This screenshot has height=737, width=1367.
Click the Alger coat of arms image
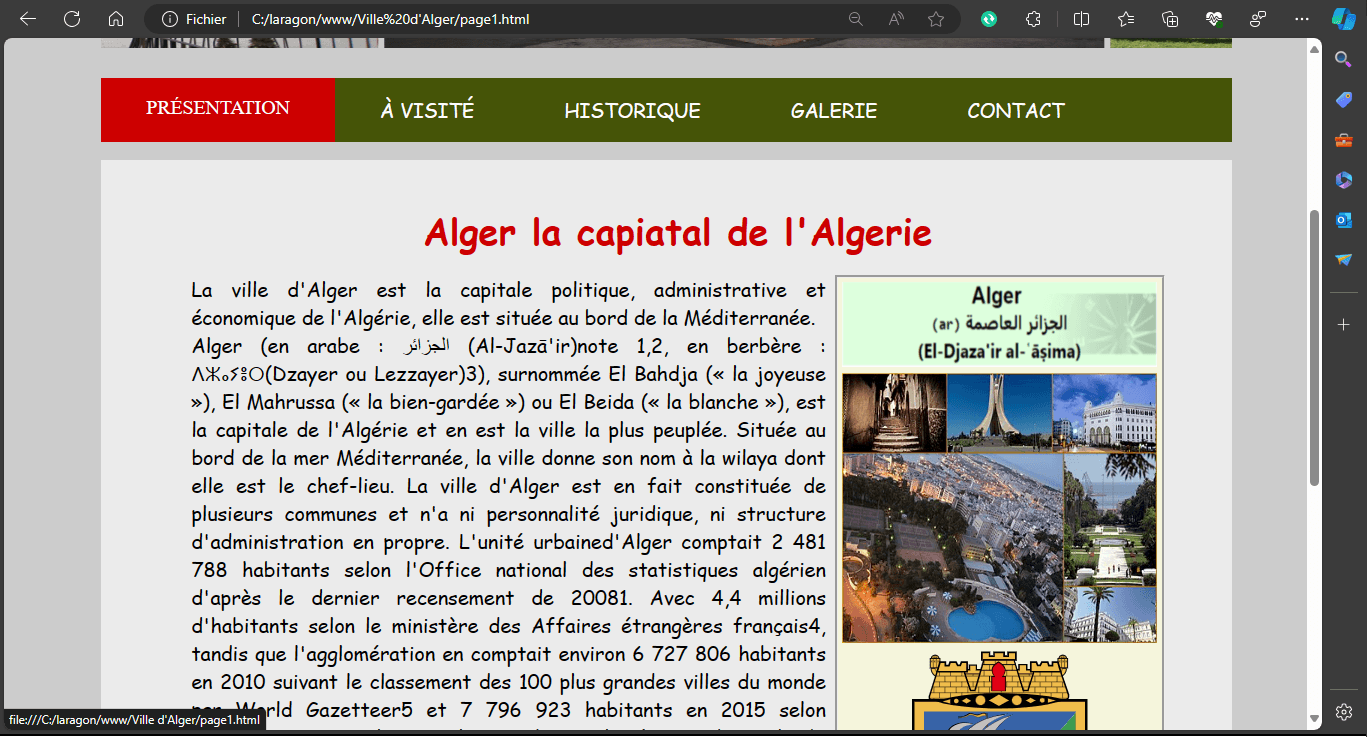tap(1000, 690)
